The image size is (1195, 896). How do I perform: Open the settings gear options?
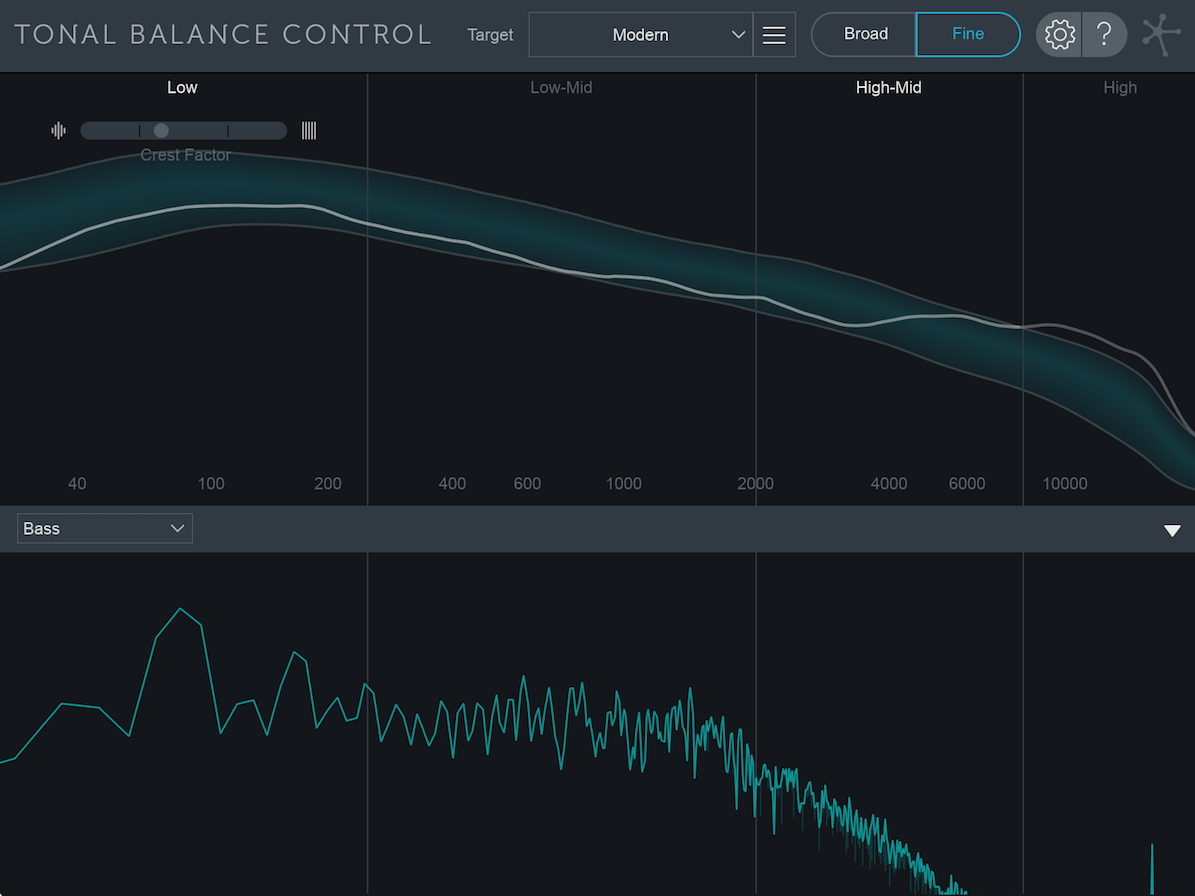(1059, 34)
